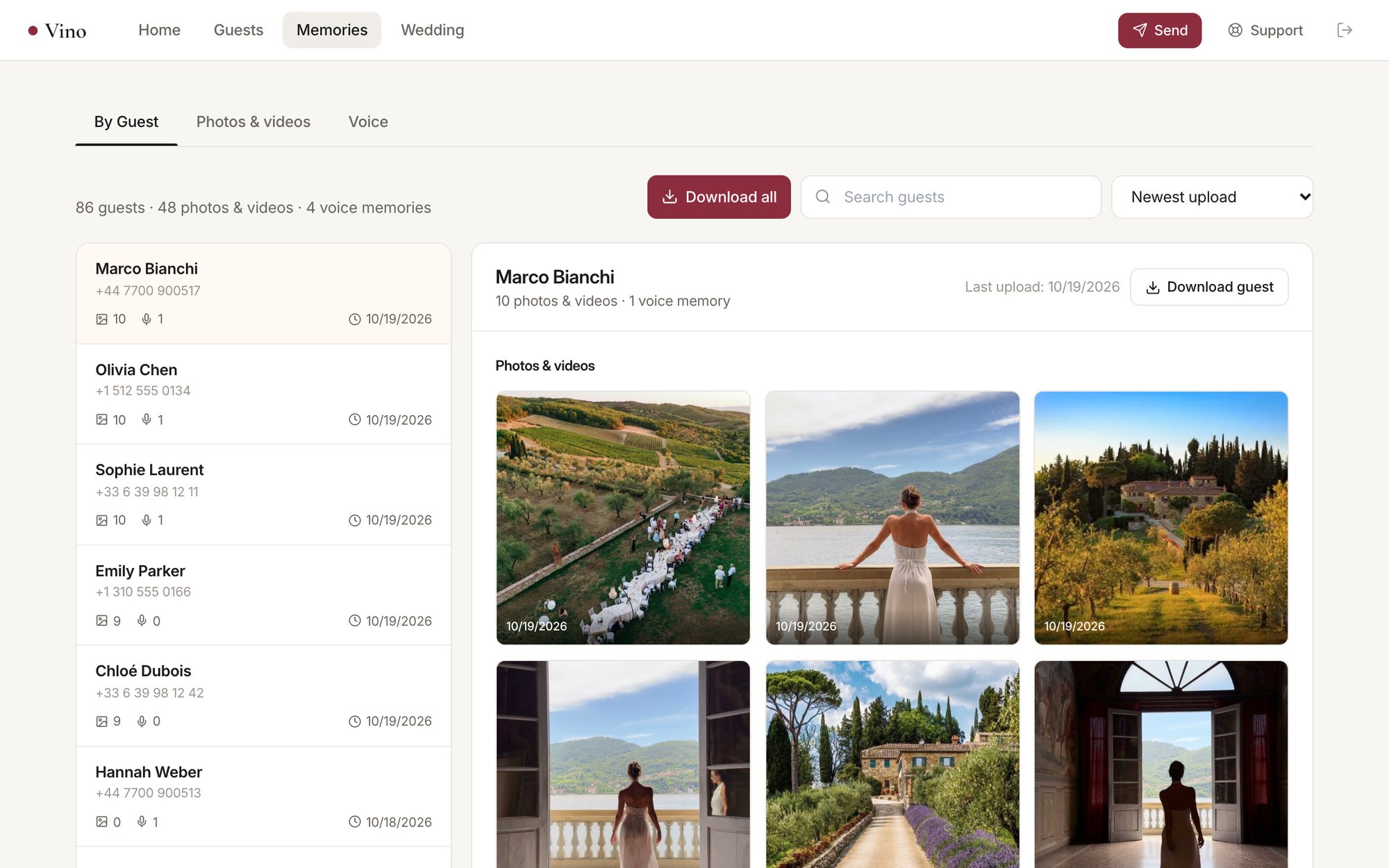The width and height of the screenshot is (1389, 868).
Task: Click the Vino logo
Action: click(57, 31)
